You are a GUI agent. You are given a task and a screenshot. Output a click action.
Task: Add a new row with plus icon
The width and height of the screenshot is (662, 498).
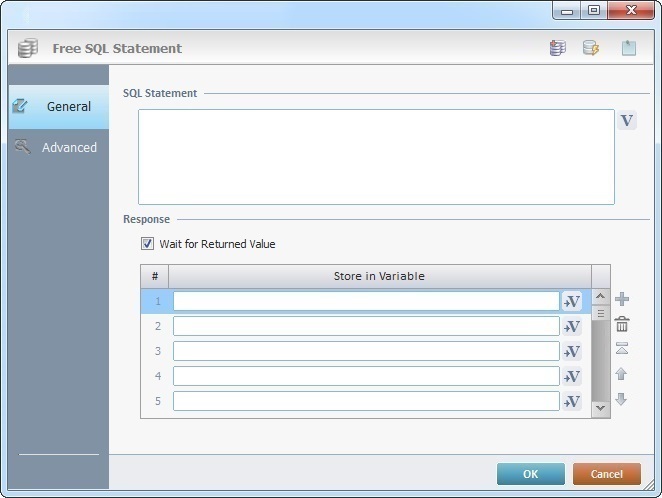[x=621, y=299]
